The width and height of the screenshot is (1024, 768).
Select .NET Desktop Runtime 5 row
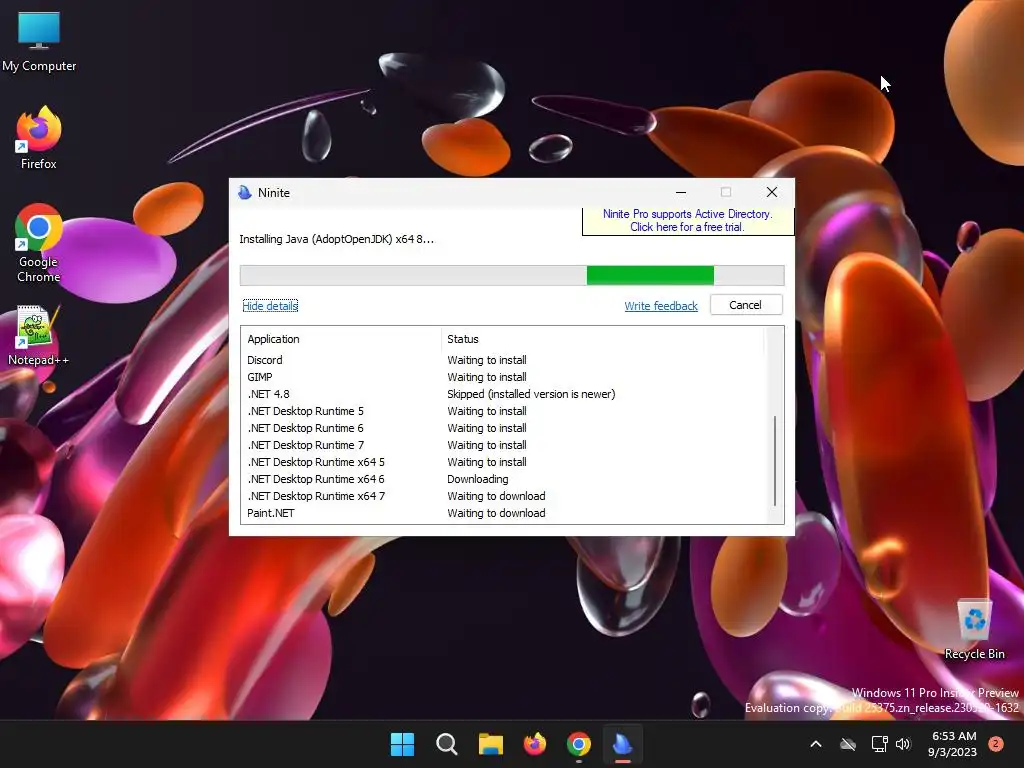[x=503, y=411]
